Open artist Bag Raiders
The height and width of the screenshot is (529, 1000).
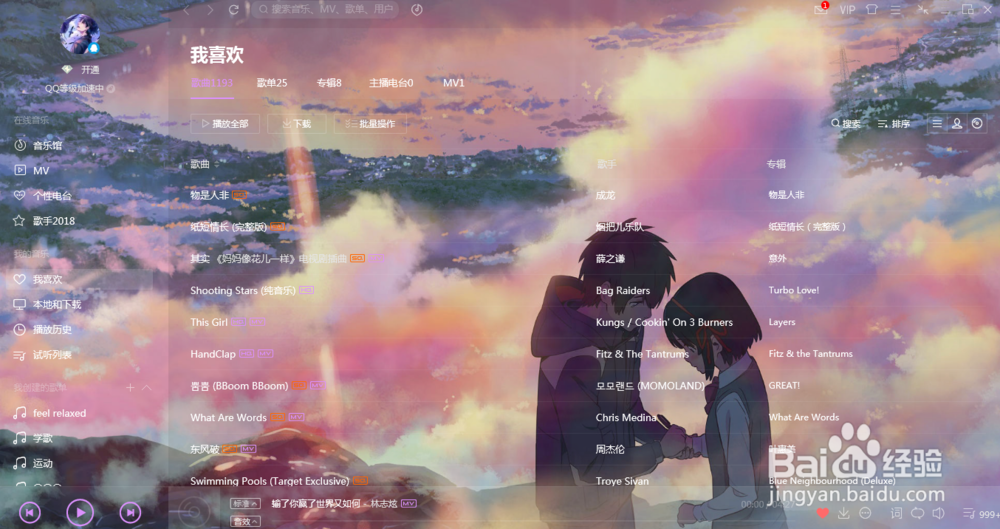point(623,290)
